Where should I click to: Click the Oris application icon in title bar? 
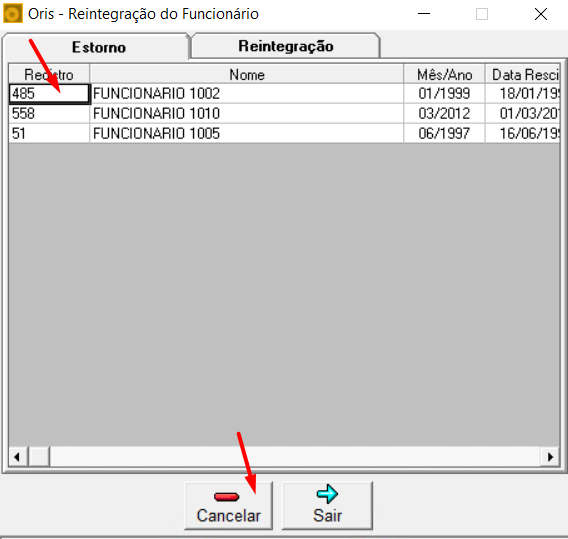click(13, 13)
